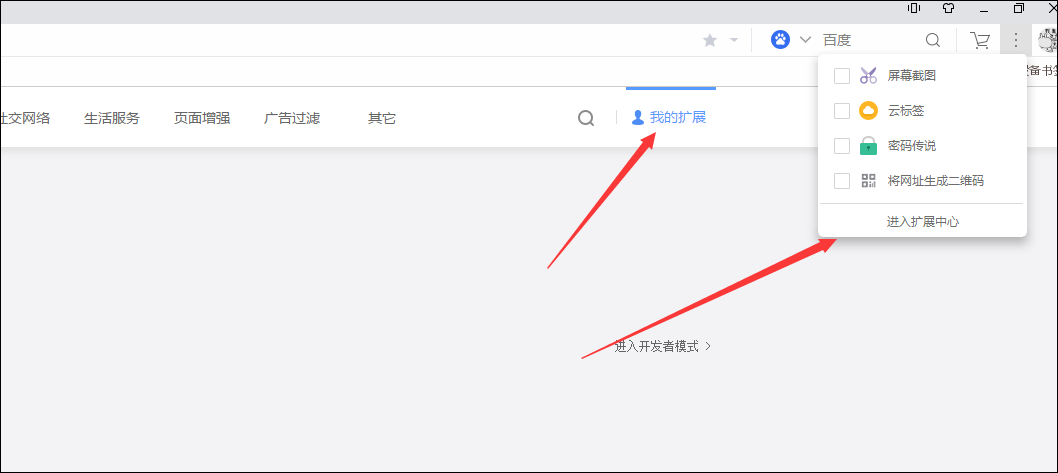Click the extension center search magnifier icon
The width and height of the screenshot is (1058, 473).
pos(586,119)
